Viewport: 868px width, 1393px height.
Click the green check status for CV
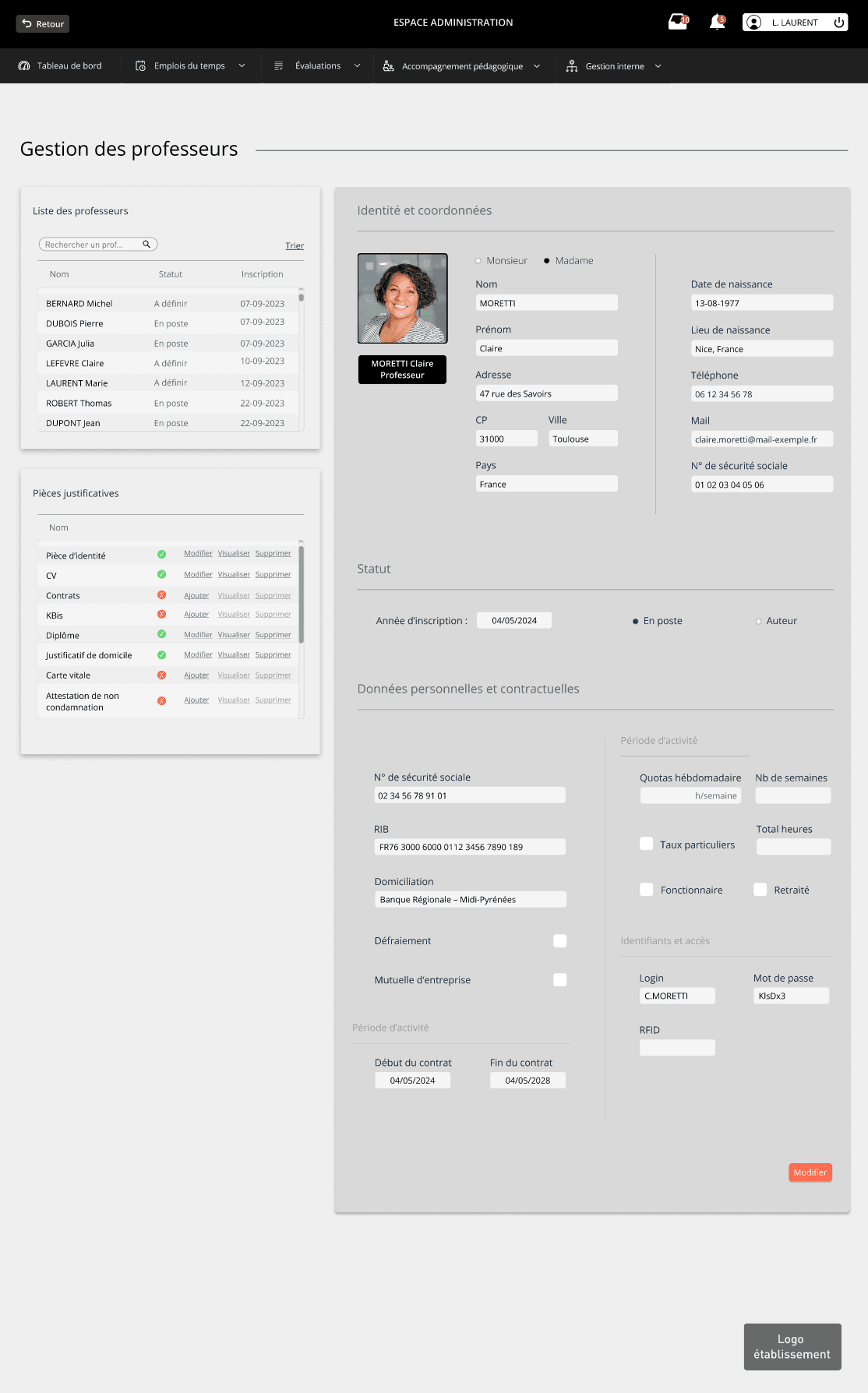pos(162,575)
